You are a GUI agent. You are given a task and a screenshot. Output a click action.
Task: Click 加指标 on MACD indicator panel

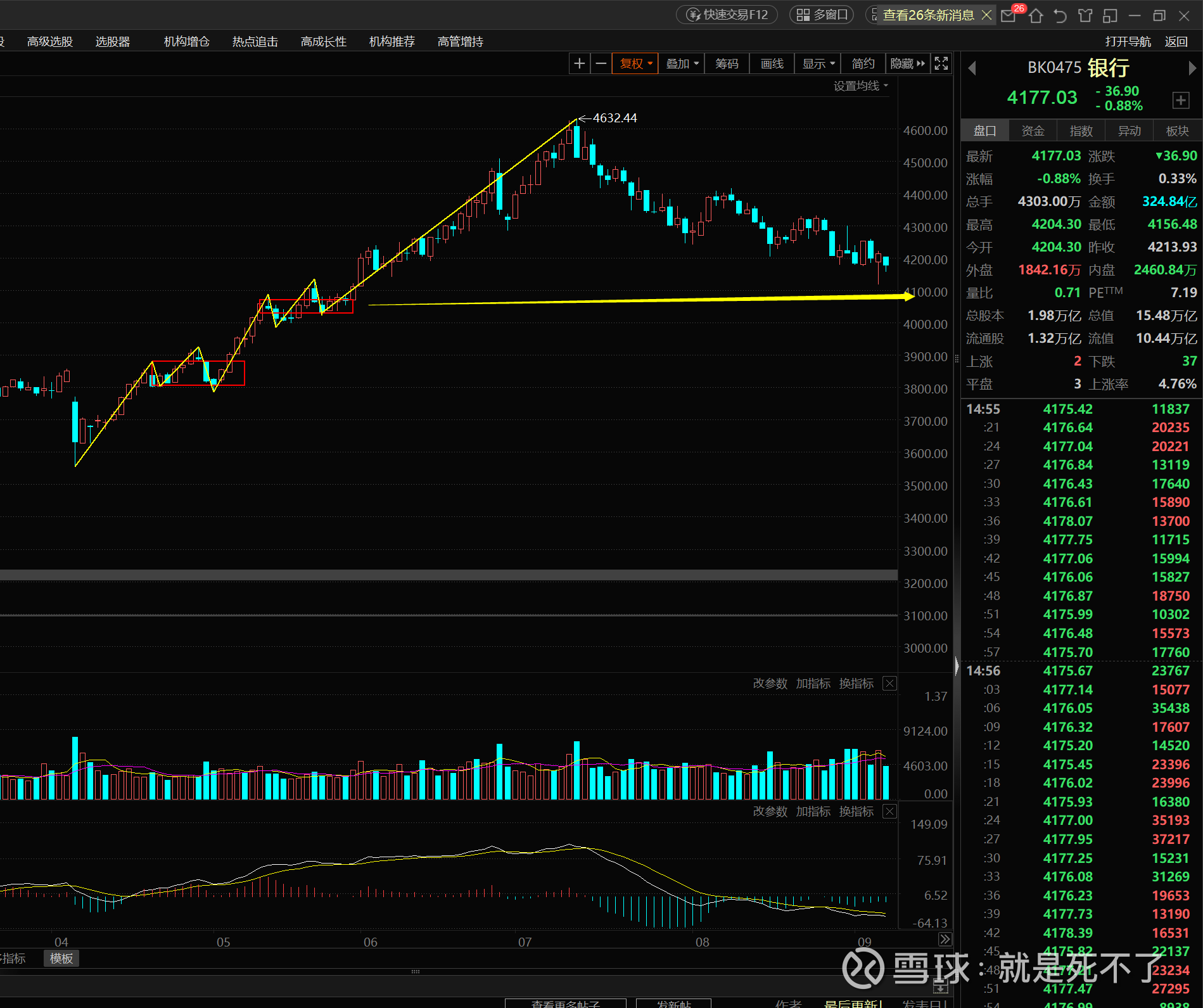pos(813,812)
